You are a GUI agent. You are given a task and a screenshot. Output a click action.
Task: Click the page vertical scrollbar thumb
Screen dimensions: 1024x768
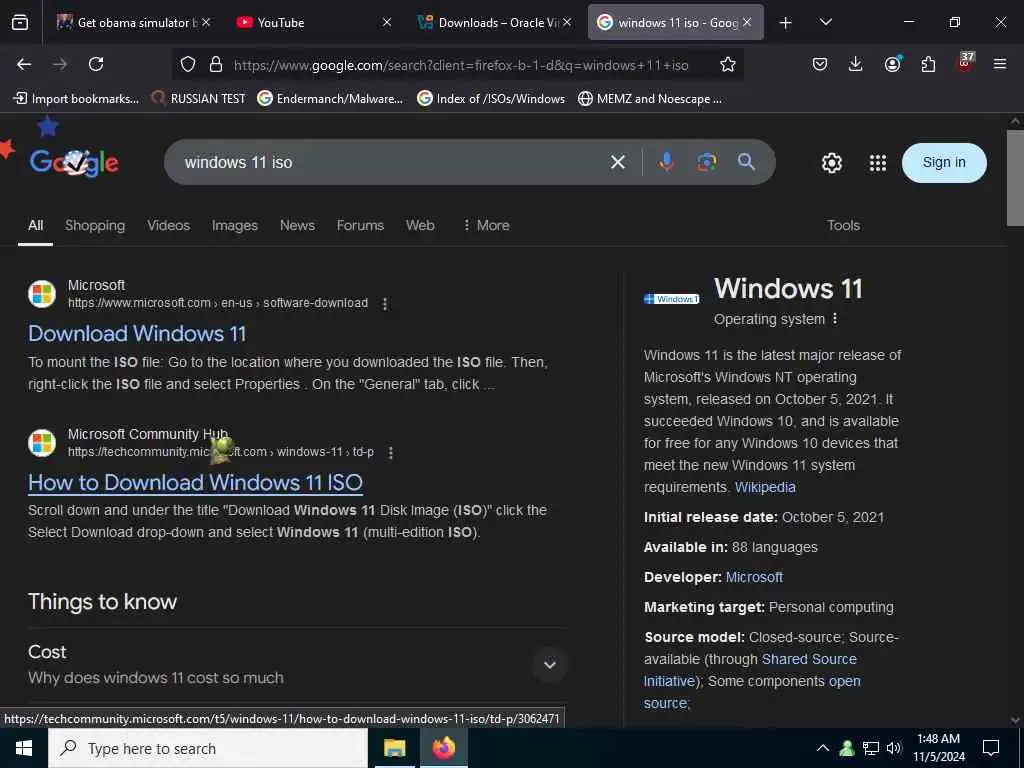(x=1015, y=178)
